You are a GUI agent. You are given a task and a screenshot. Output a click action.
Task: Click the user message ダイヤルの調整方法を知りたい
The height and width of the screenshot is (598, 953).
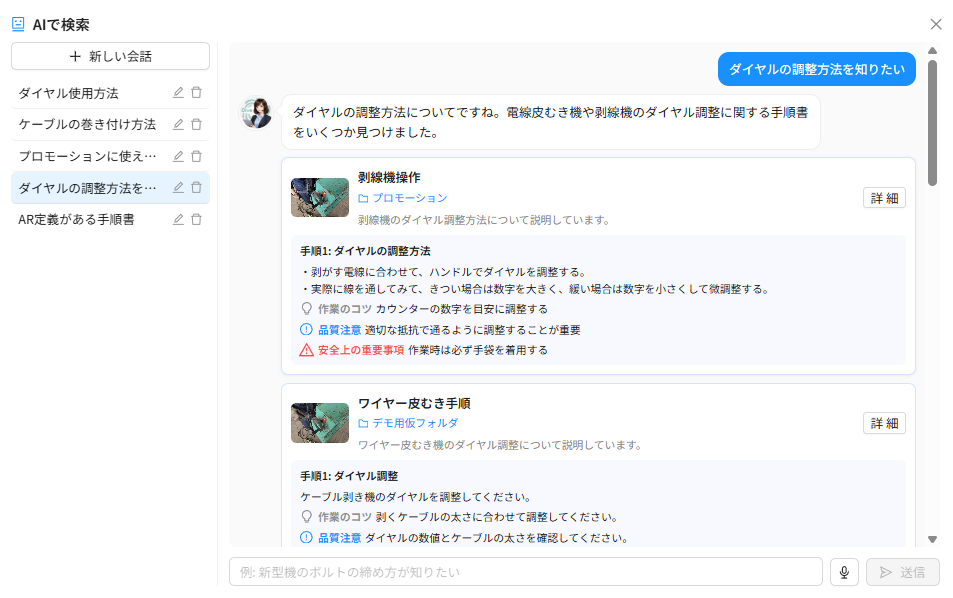click(817, 69)
